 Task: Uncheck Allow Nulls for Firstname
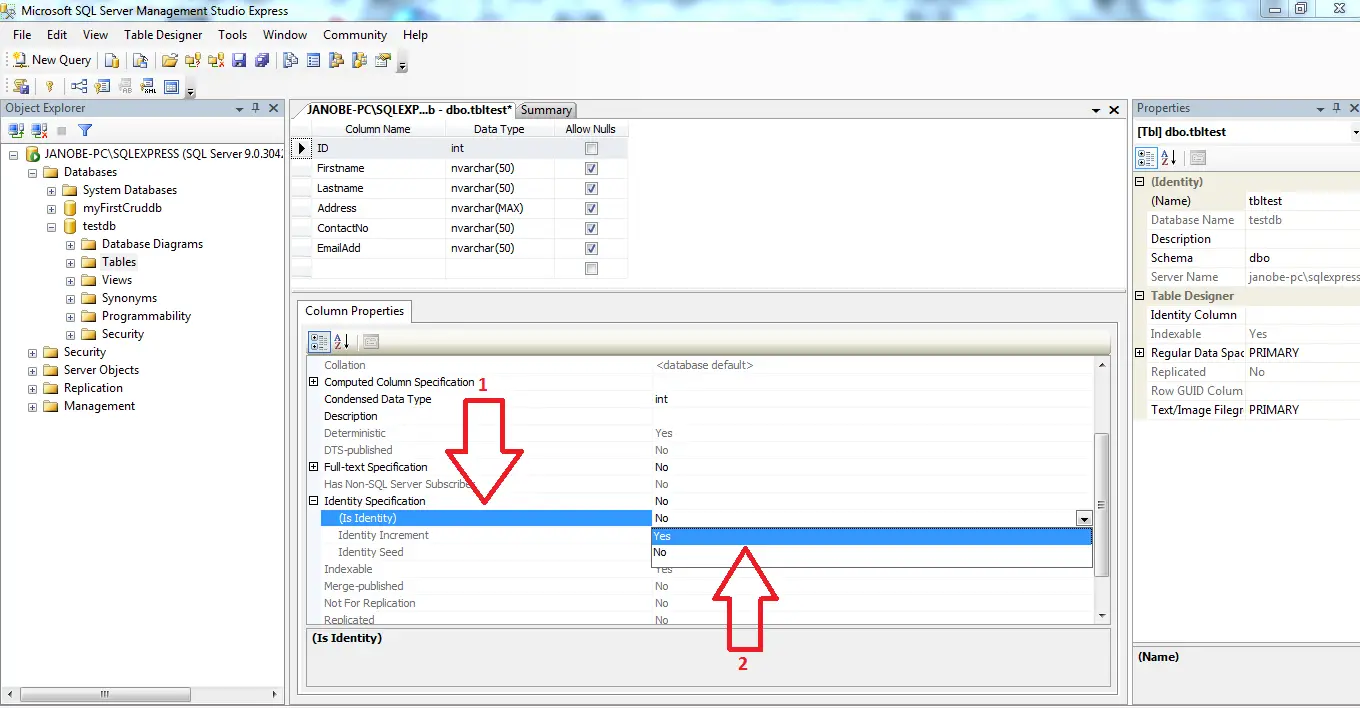[591, 168]
